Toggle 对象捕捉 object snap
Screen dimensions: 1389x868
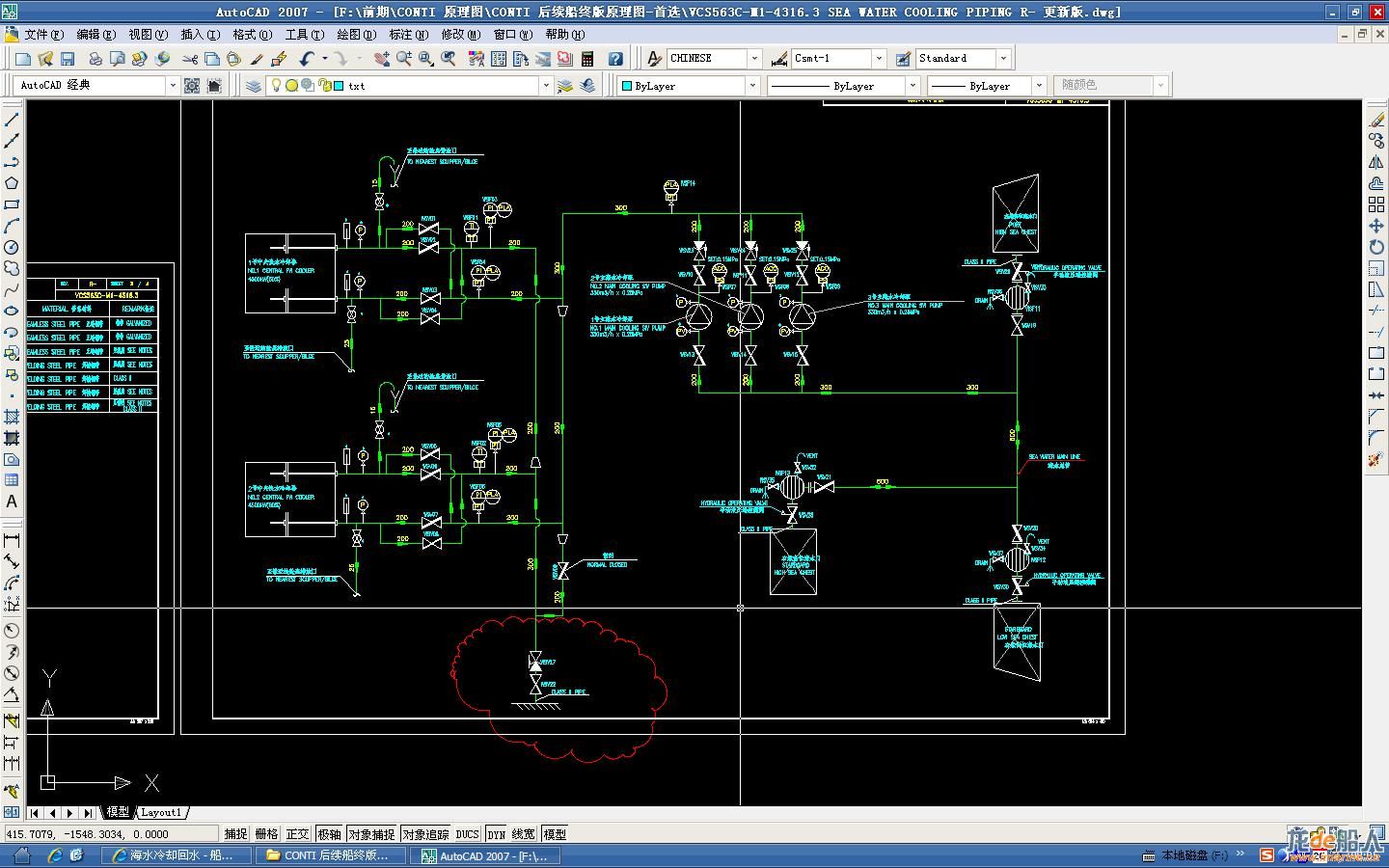[371, 834]
